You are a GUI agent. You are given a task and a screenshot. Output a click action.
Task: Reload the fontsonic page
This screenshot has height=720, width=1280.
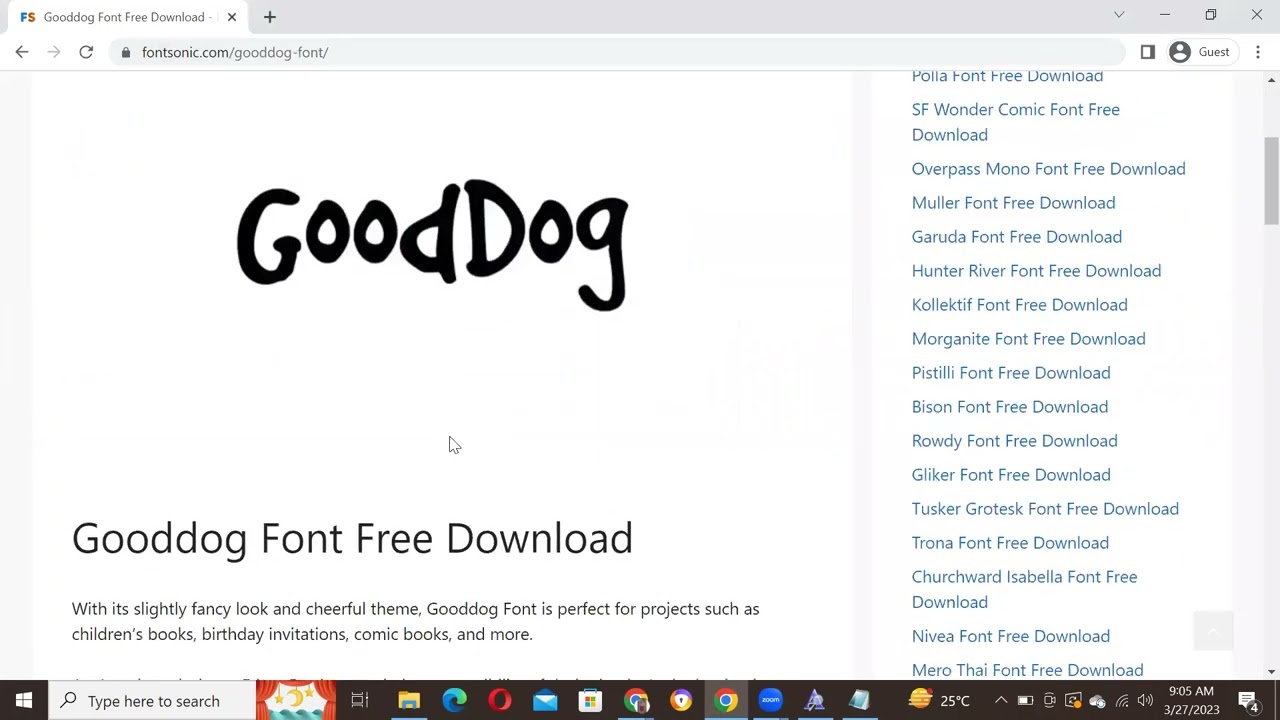pos(86,52)
